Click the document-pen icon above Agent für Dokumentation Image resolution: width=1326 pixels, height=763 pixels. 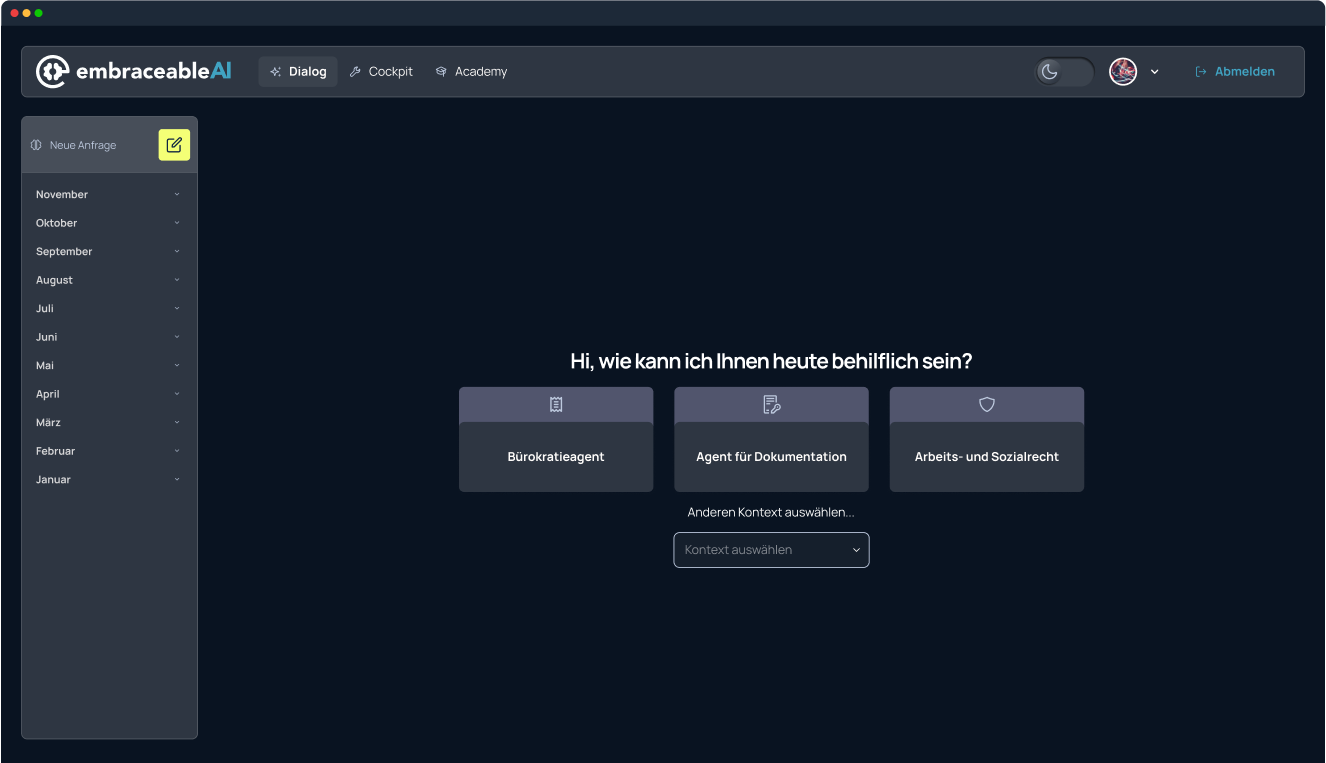(771, 404)
